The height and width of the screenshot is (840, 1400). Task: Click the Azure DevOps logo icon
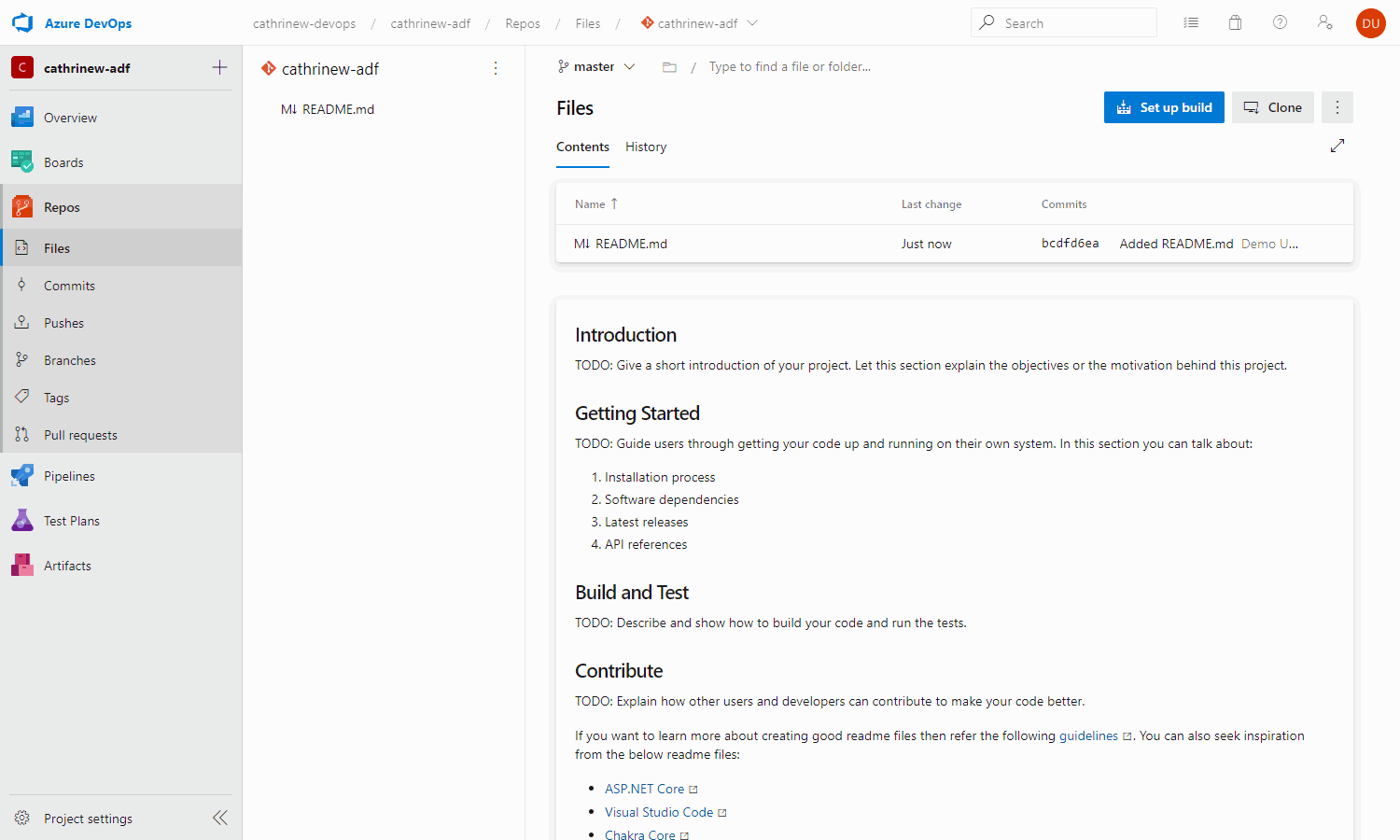tap(22, 23)
